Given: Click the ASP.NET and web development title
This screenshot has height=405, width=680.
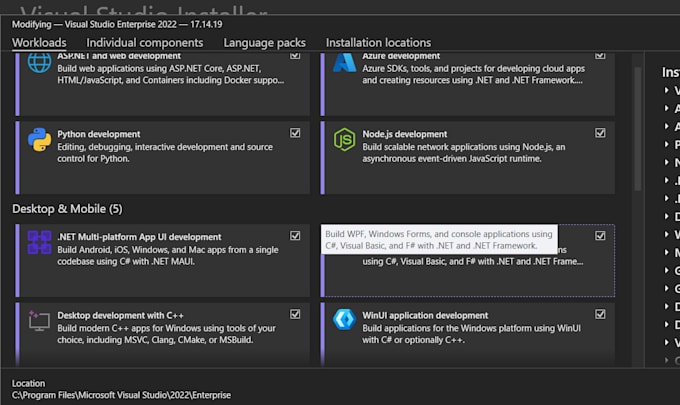Looking at the screenshot, I should coord(119,56).
